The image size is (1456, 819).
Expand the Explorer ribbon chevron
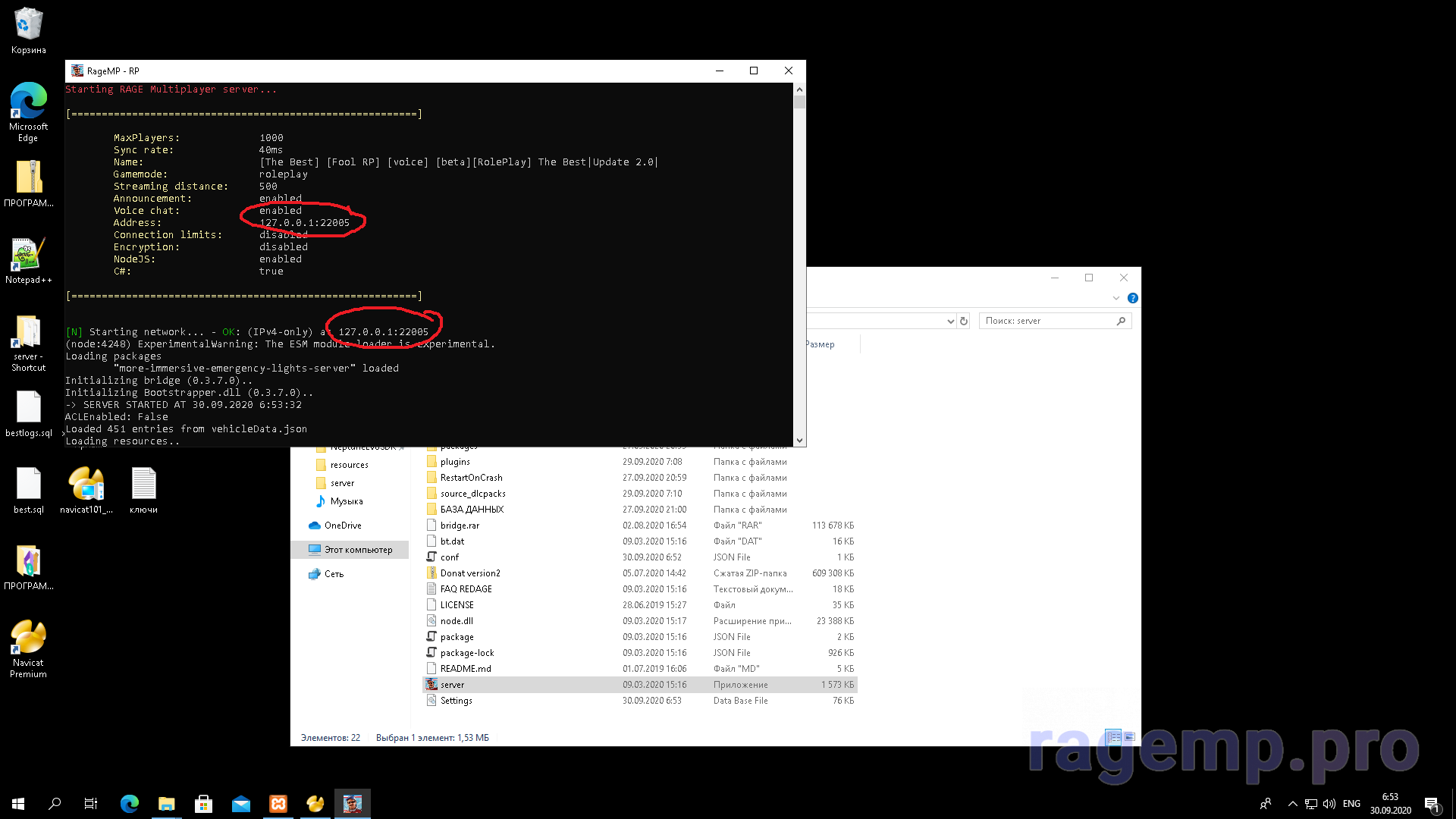point(1116,298)
